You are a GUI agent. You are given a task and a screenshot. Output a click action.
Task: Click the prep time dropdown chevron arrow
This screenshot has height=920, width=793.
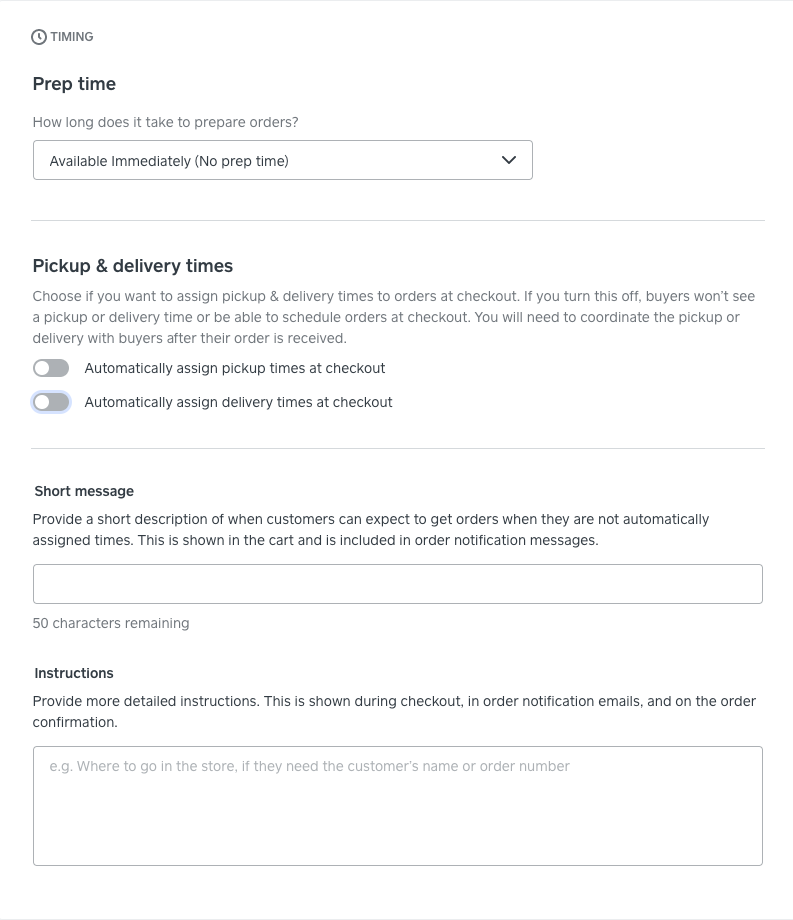pos(509,160)
